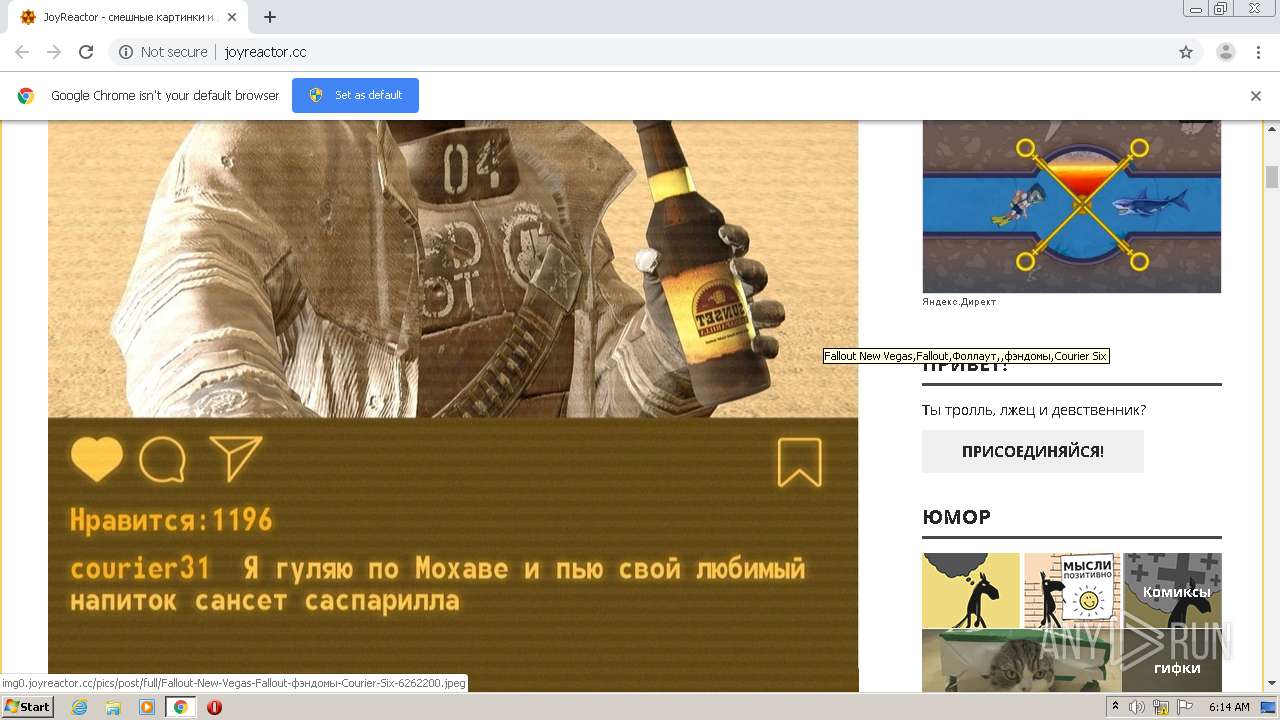The image size is (1280, 720).
Task: Open the Action Center flag icon
Action: point(1184,707)
